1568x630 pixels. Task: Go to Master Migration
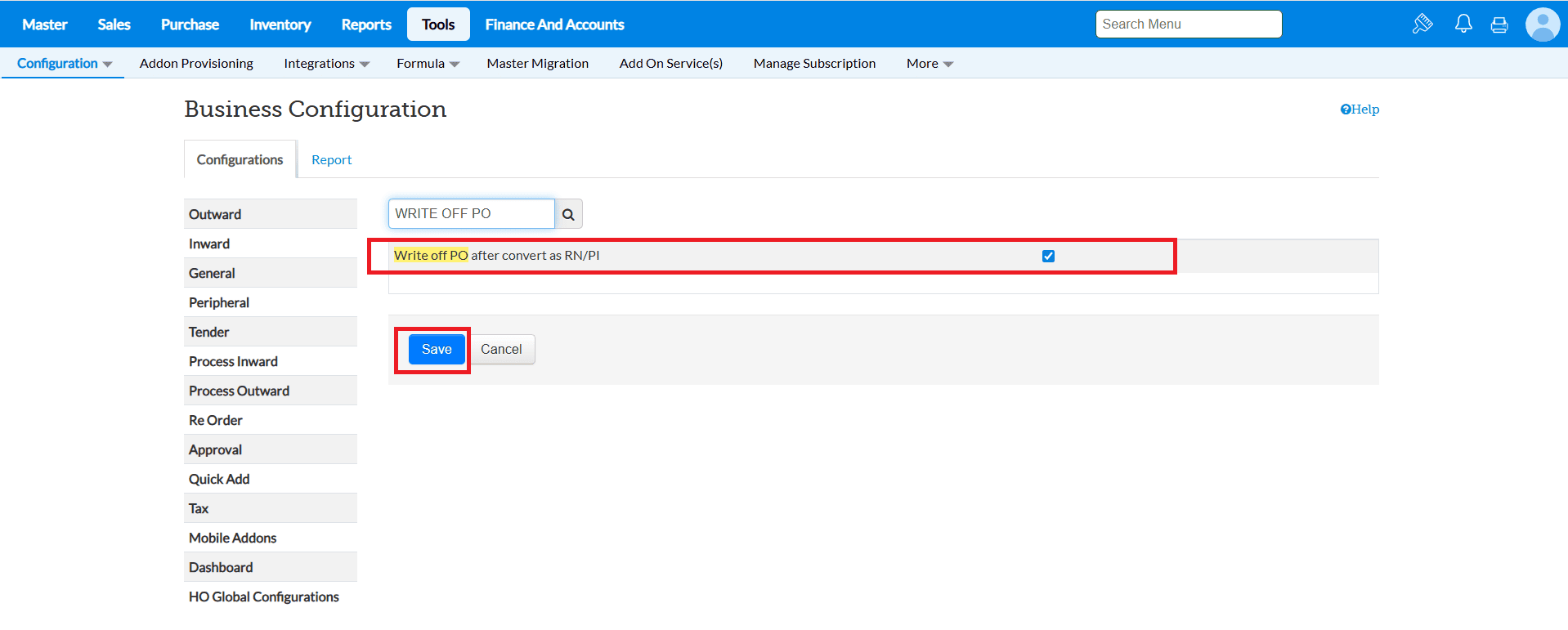point(537,64)
